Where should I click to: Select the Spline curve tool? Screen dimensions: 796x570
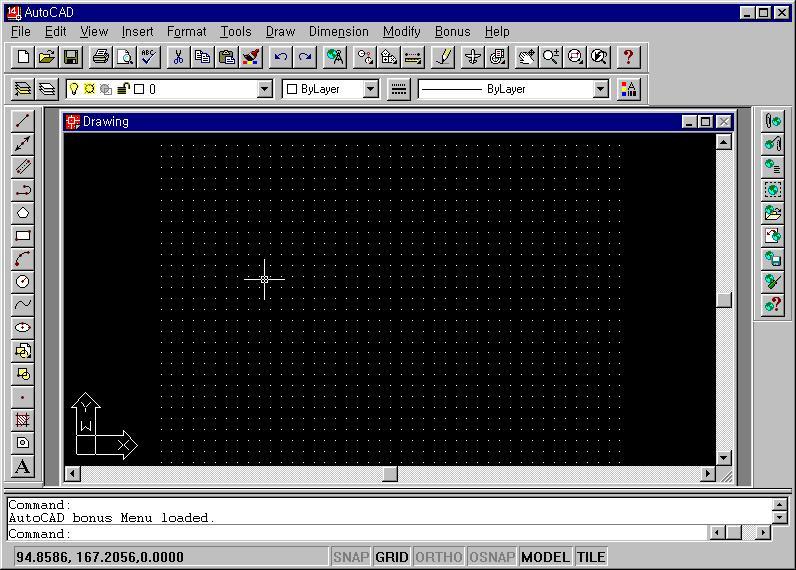22,305
